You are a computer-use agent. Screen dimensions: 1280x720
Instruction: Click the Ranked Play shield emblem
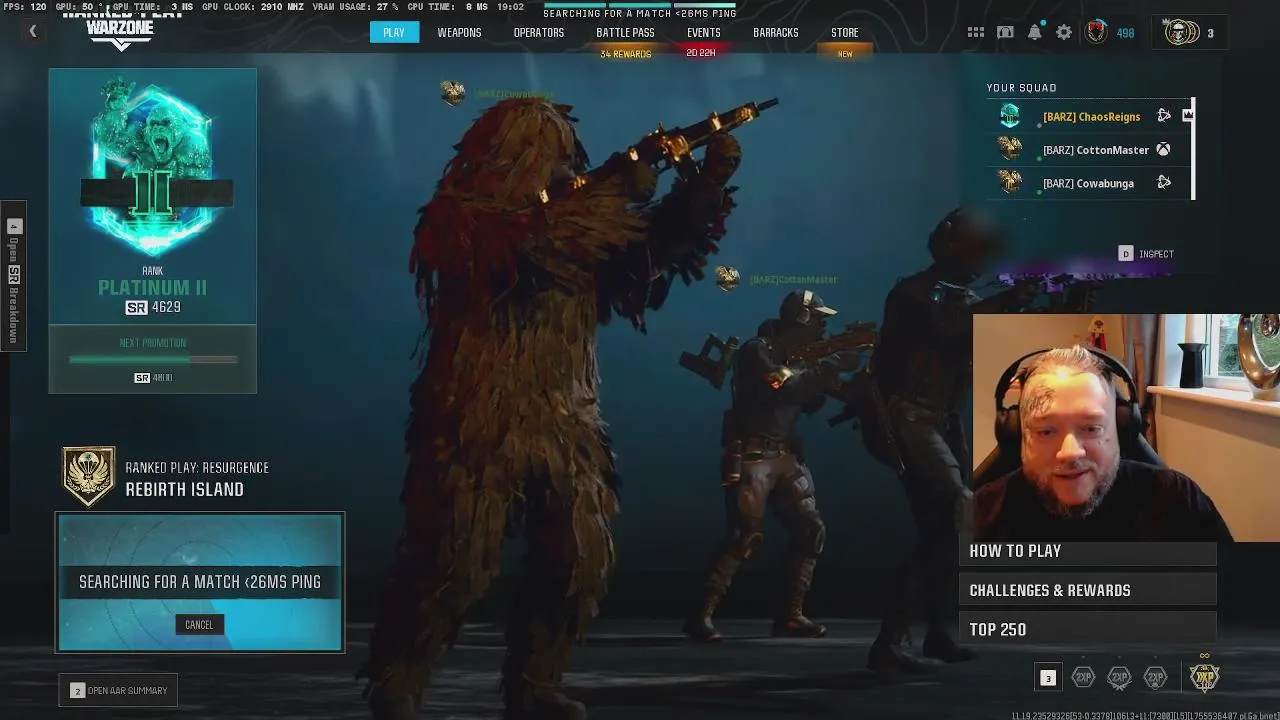[x=89, y=476]
